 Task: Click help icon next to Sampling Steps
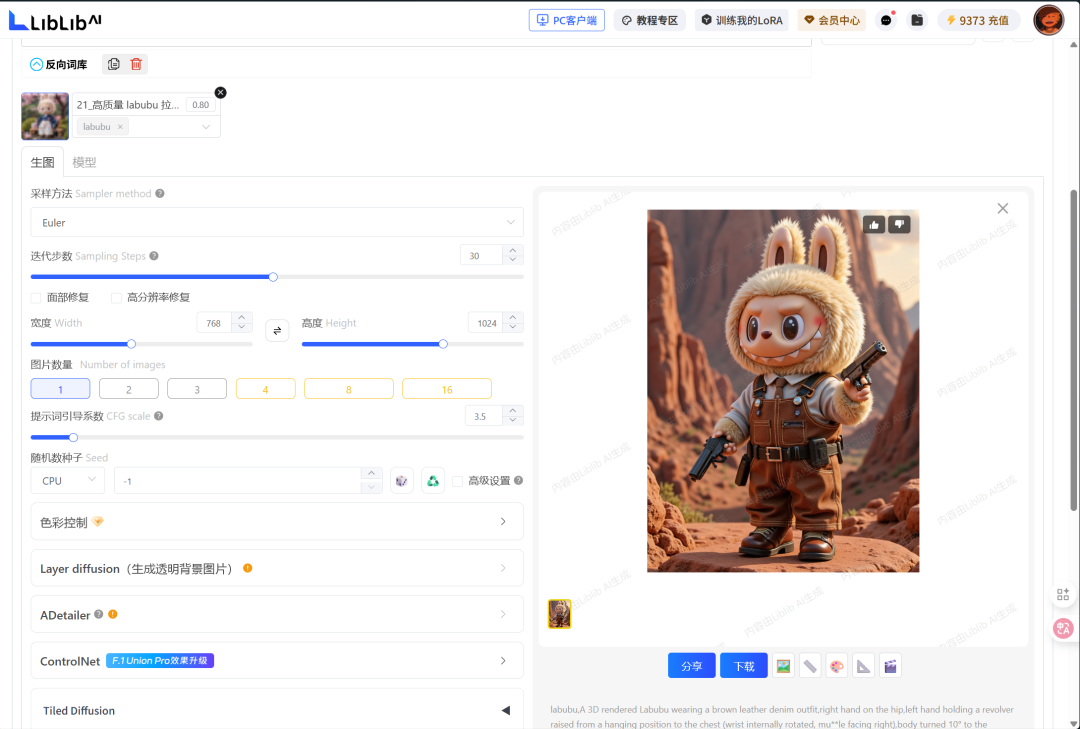click(154, 256)
